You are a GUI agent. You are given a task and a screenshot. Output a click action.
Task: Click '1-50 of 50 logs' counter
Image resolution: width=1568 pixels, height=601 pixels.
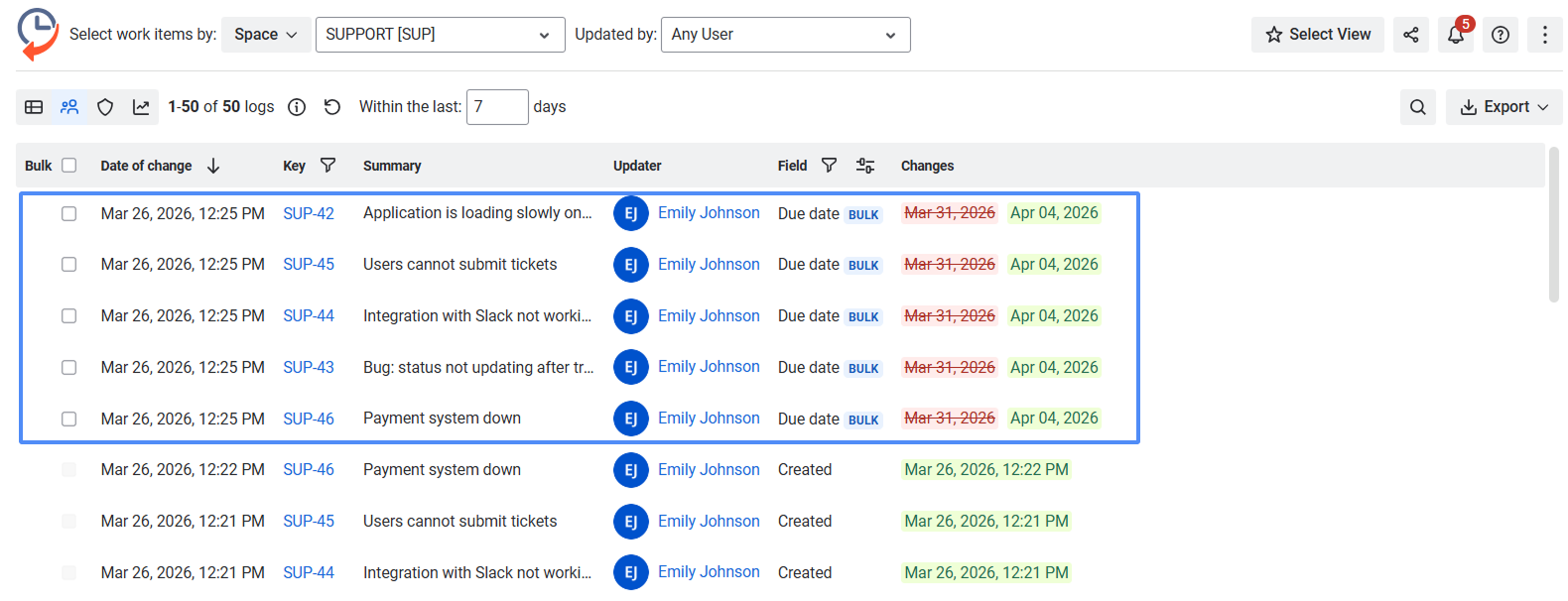tap(221, 107)
